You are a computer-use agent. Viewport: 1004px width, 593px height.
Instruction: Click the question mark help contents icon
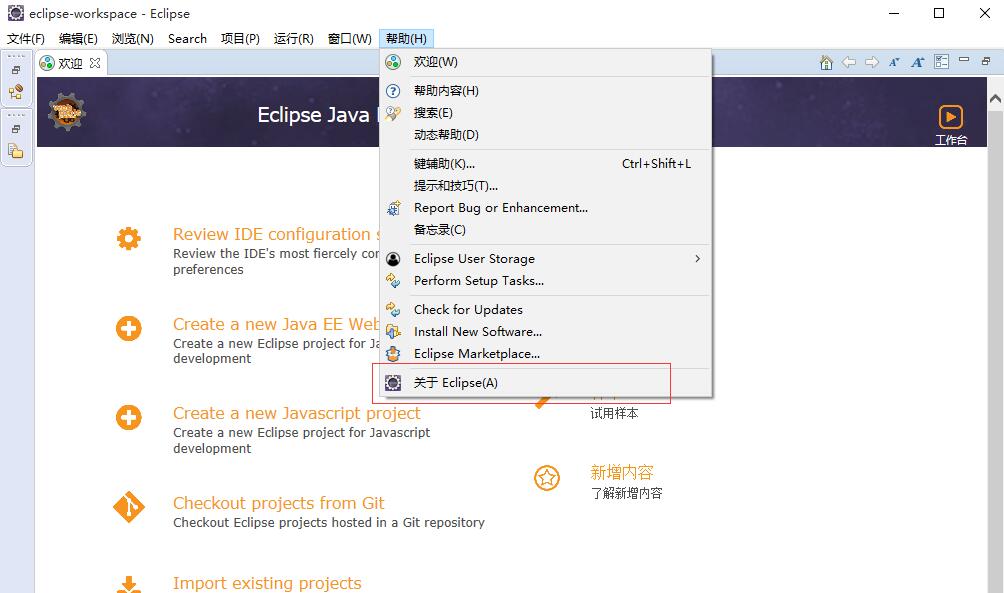coord(393,91)
